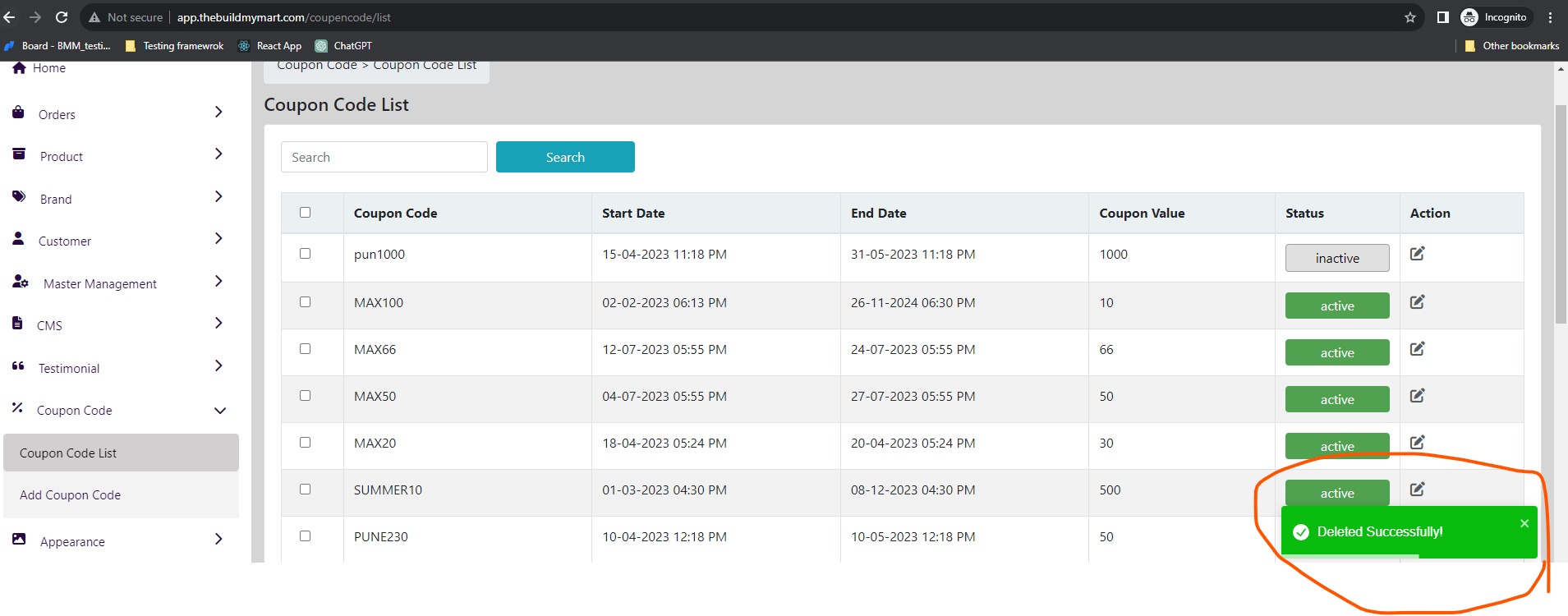Check the MAX50 row checkbox

coord(306,396)
